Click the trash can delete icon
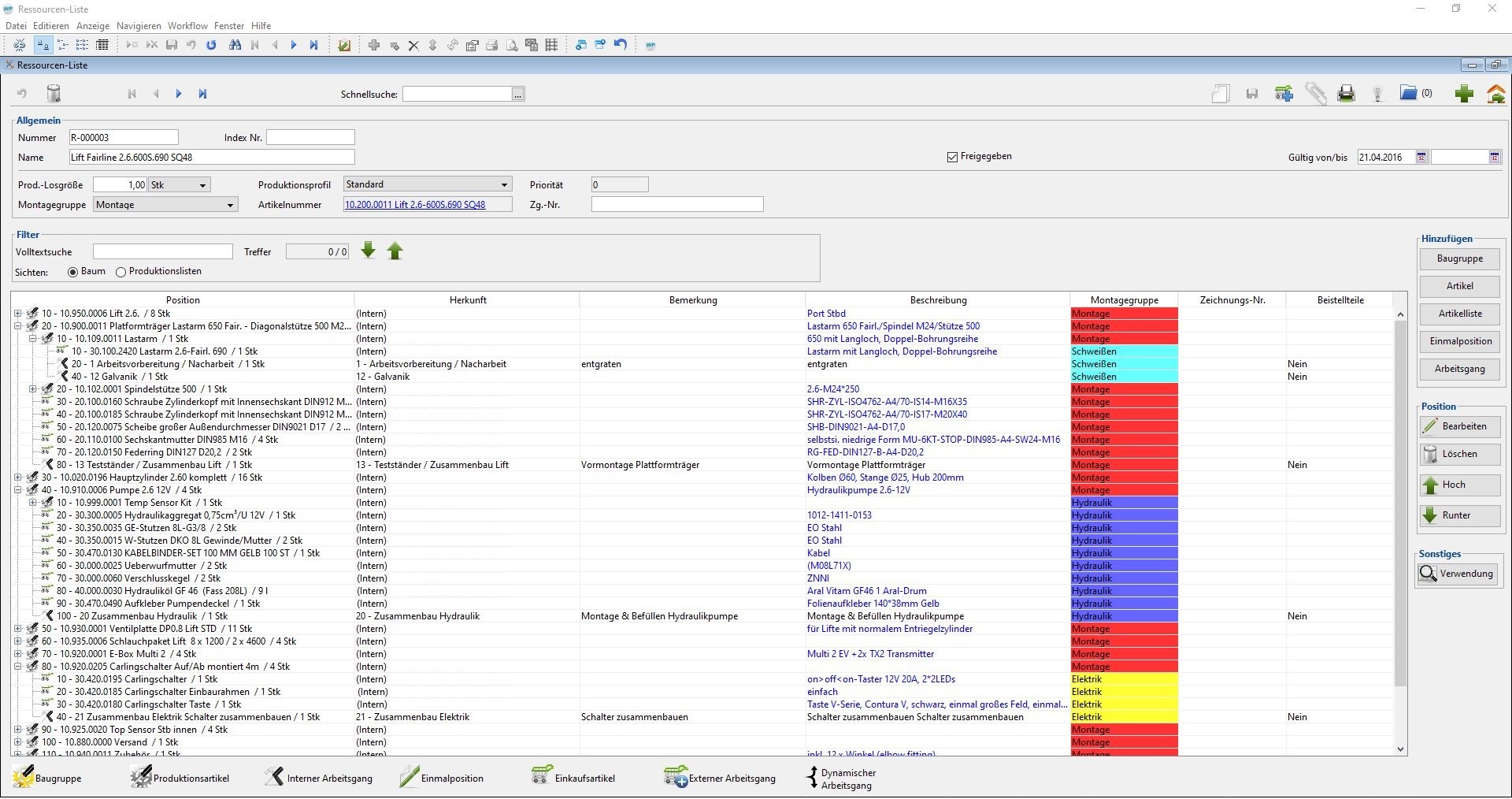1512x799 pixels. pos(54,94)
